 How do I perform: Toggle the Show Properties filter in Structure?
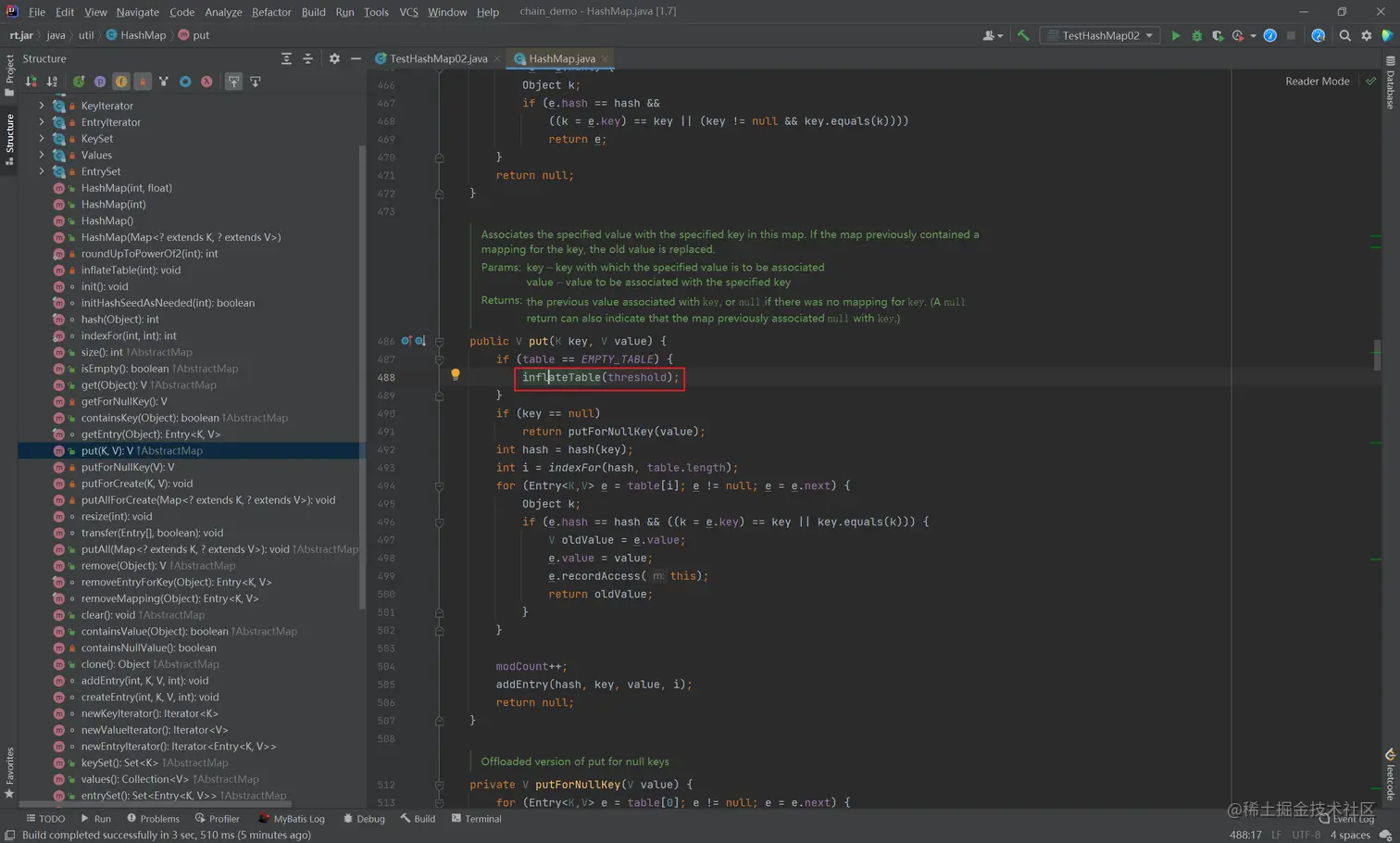(x=100, y=82)
